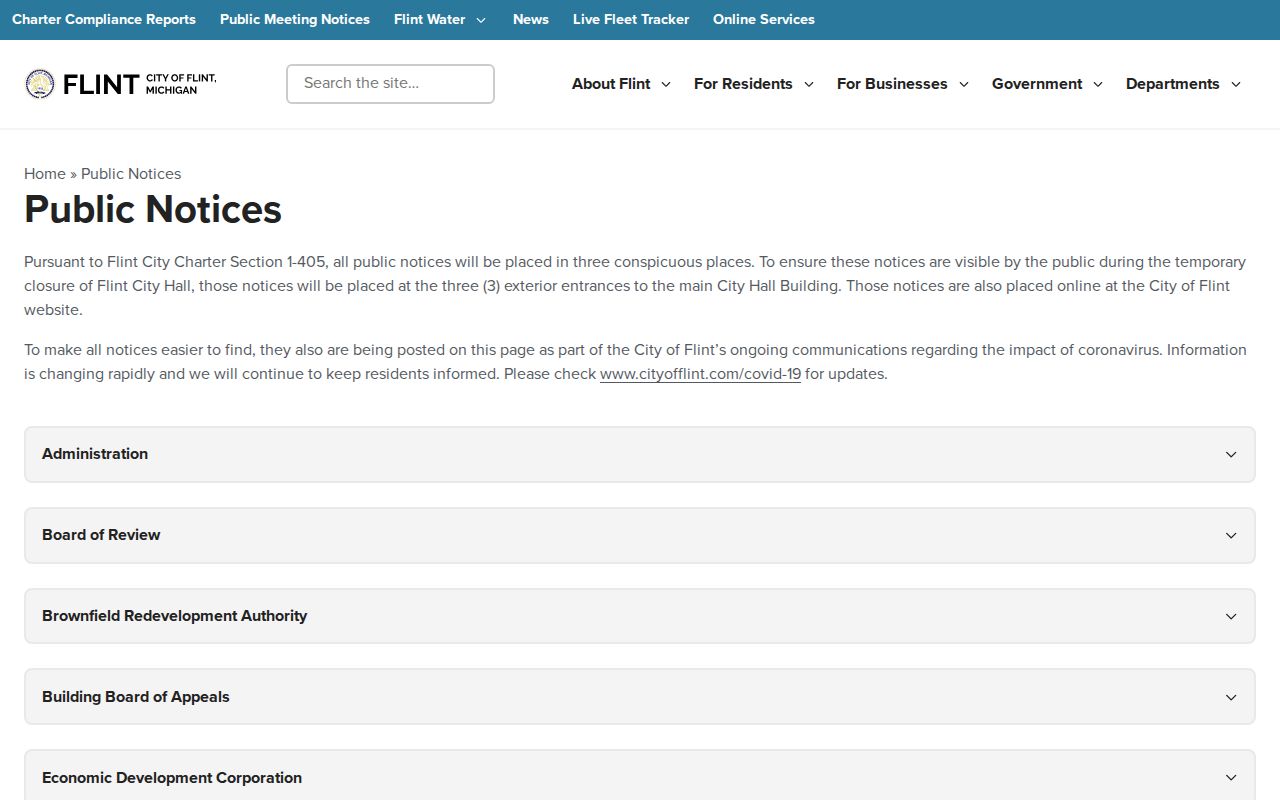Click the Building Board of Appeals chevron
This screenshot has width=1280, height=800.
pyautogui.click(x=1231, y=697)
